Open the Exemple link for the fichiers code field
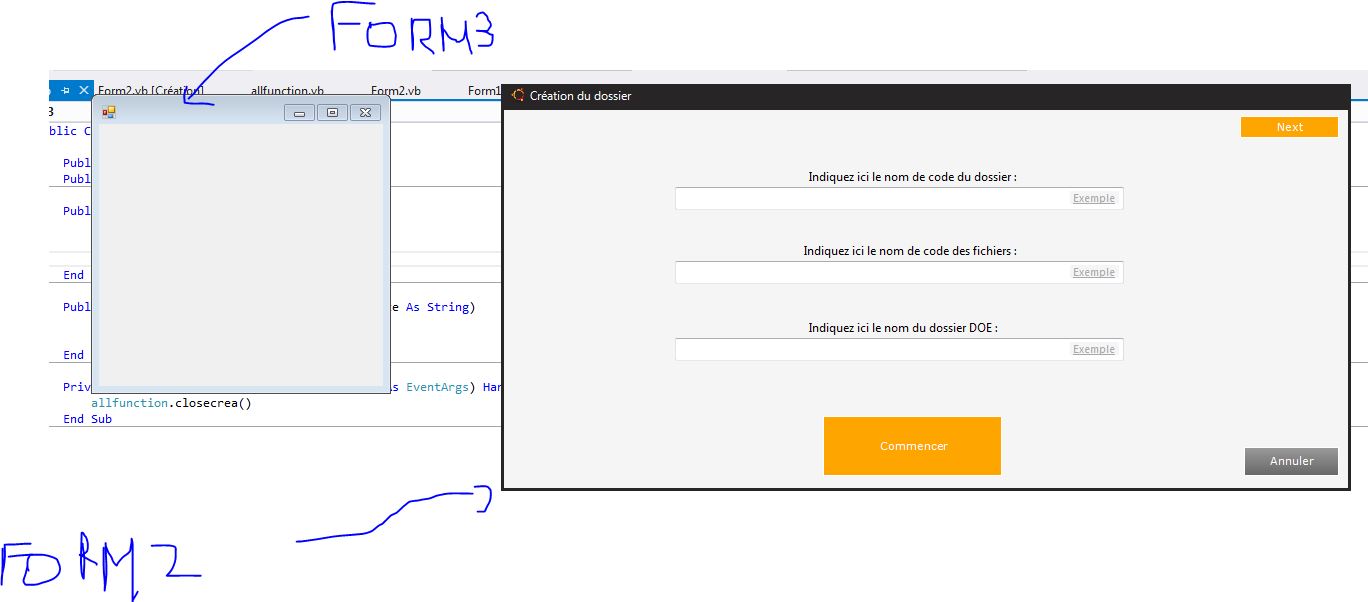 coord(1093,272)
